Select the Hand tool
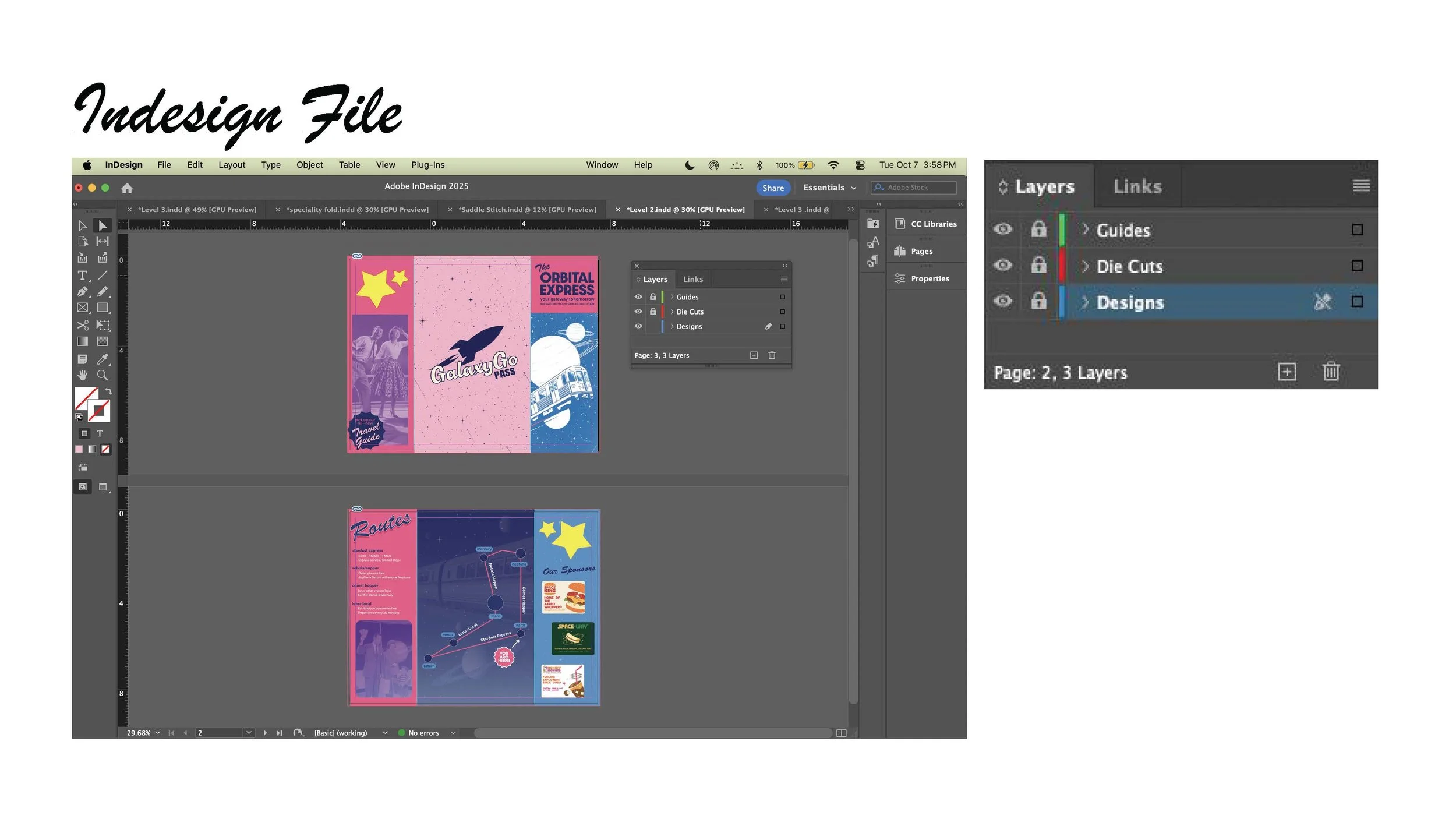1456x819 pixels. pyautogui.click(x=82, y=375)
